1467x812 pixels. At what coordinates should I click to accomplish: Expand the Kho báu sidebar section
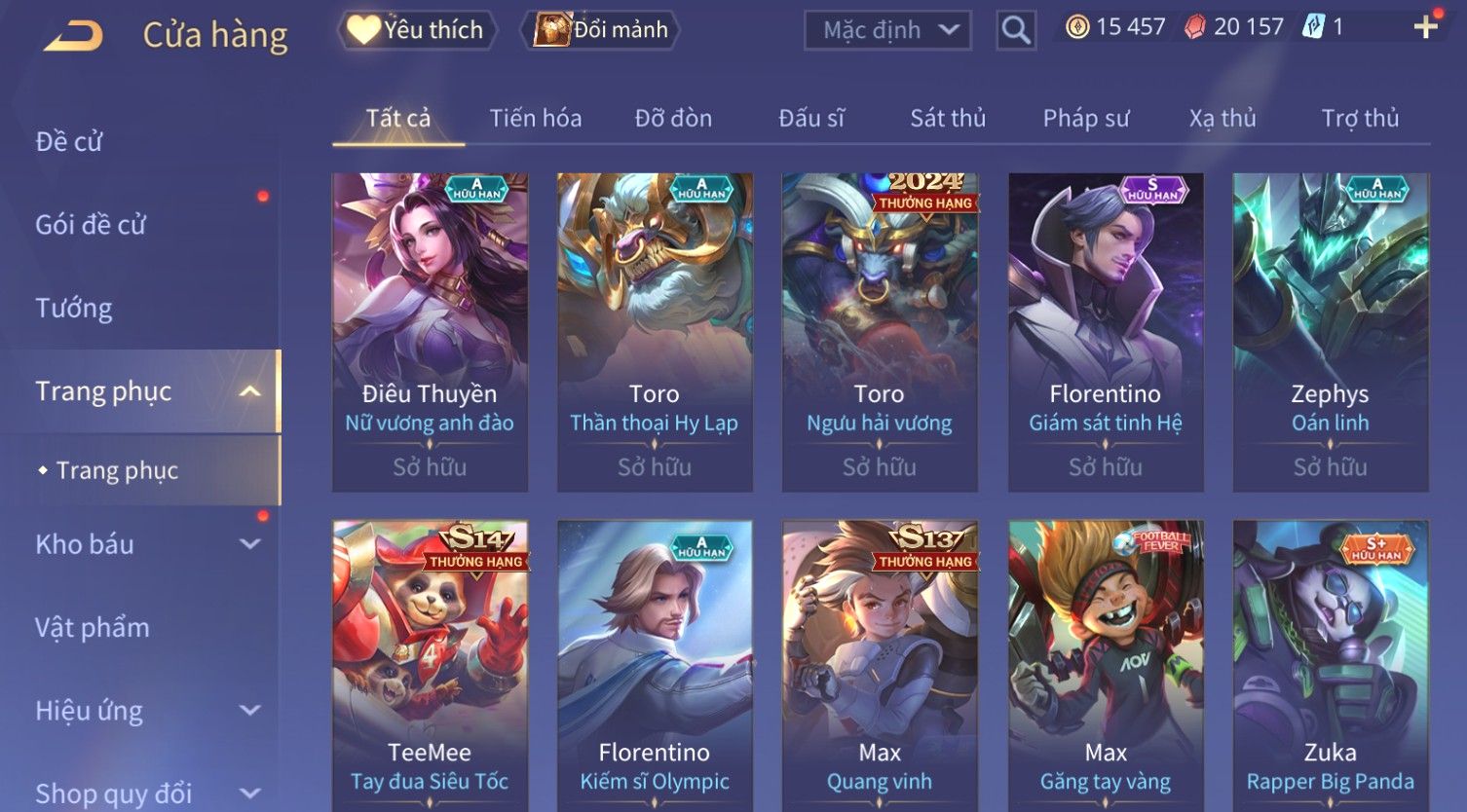(x=250, y=544)
